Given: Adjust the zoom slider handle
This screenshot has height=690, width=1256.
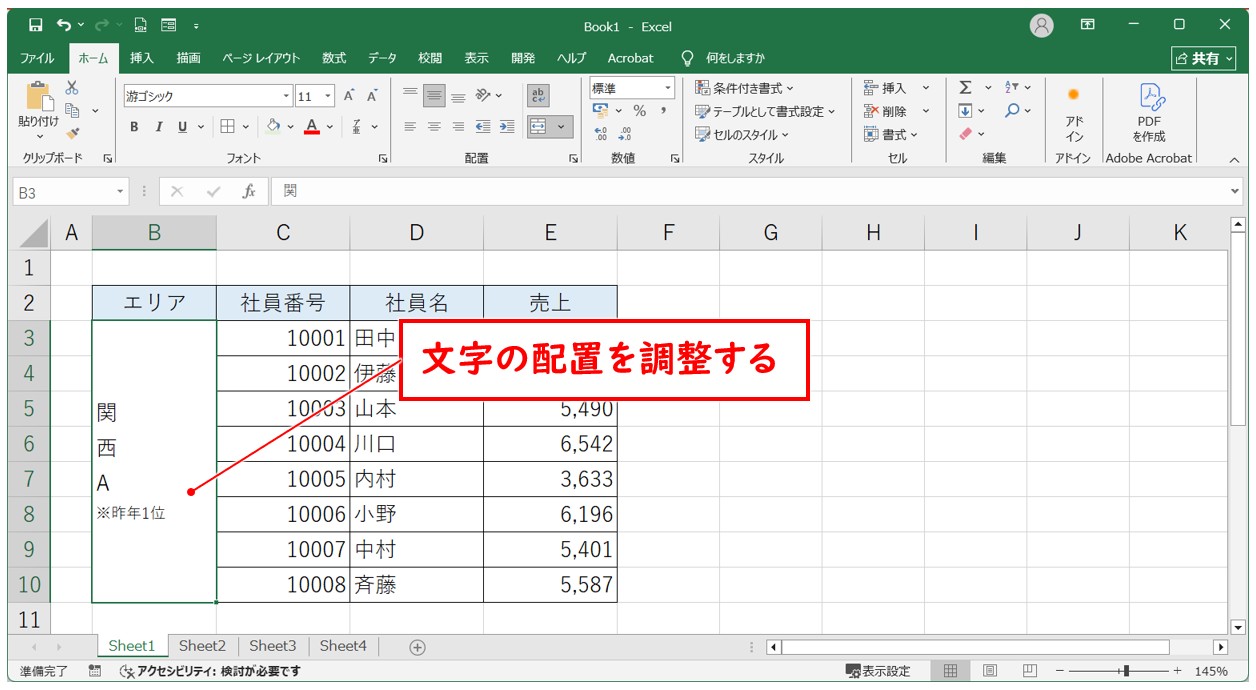Looking at the screenshot, I should [x=1126, y=671].
